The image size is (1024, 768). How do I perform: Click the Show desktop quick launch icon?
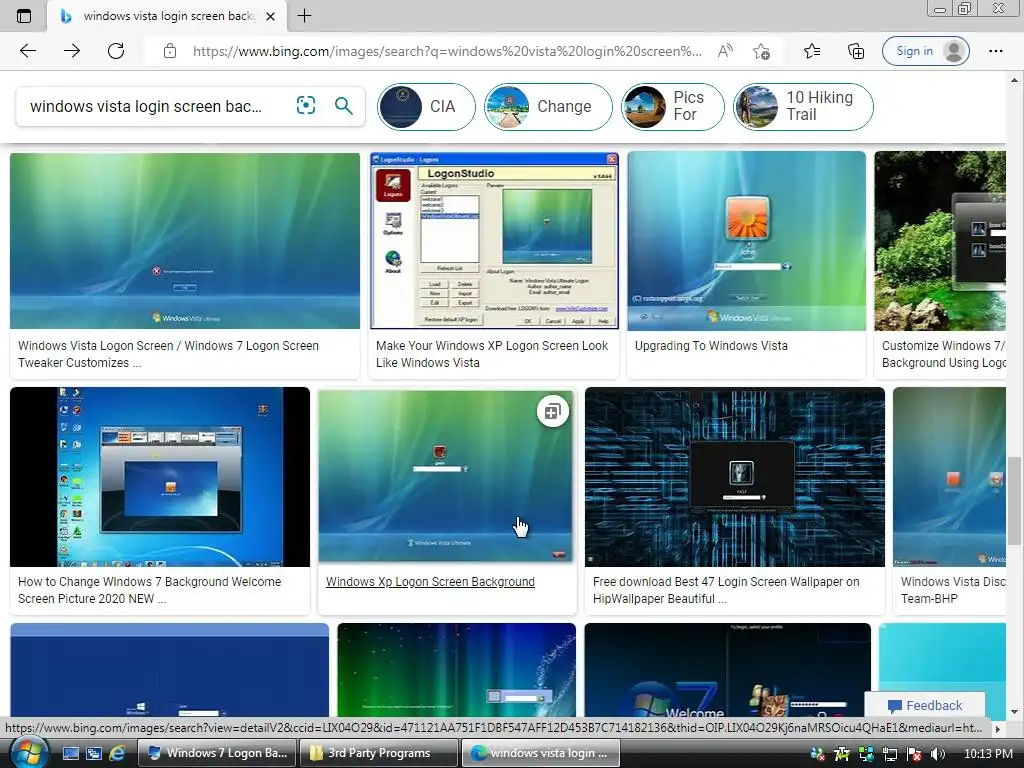click(x=70, y=753)
